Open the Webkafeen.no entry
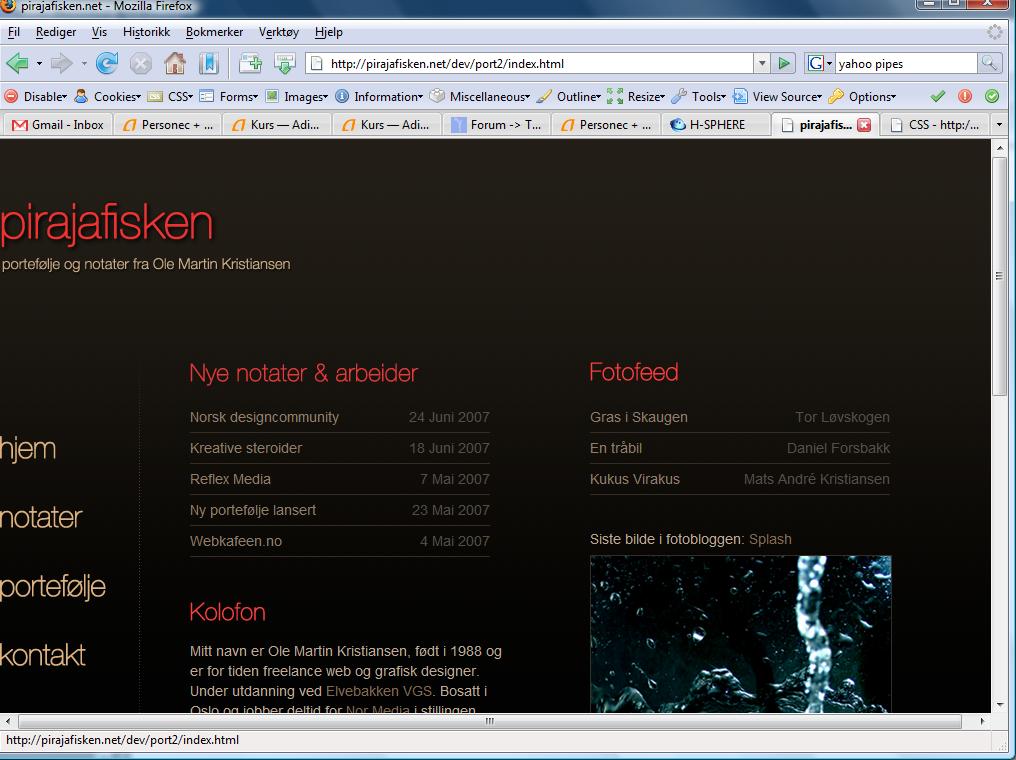1016x760 pixels. click(x=236, y=541)
